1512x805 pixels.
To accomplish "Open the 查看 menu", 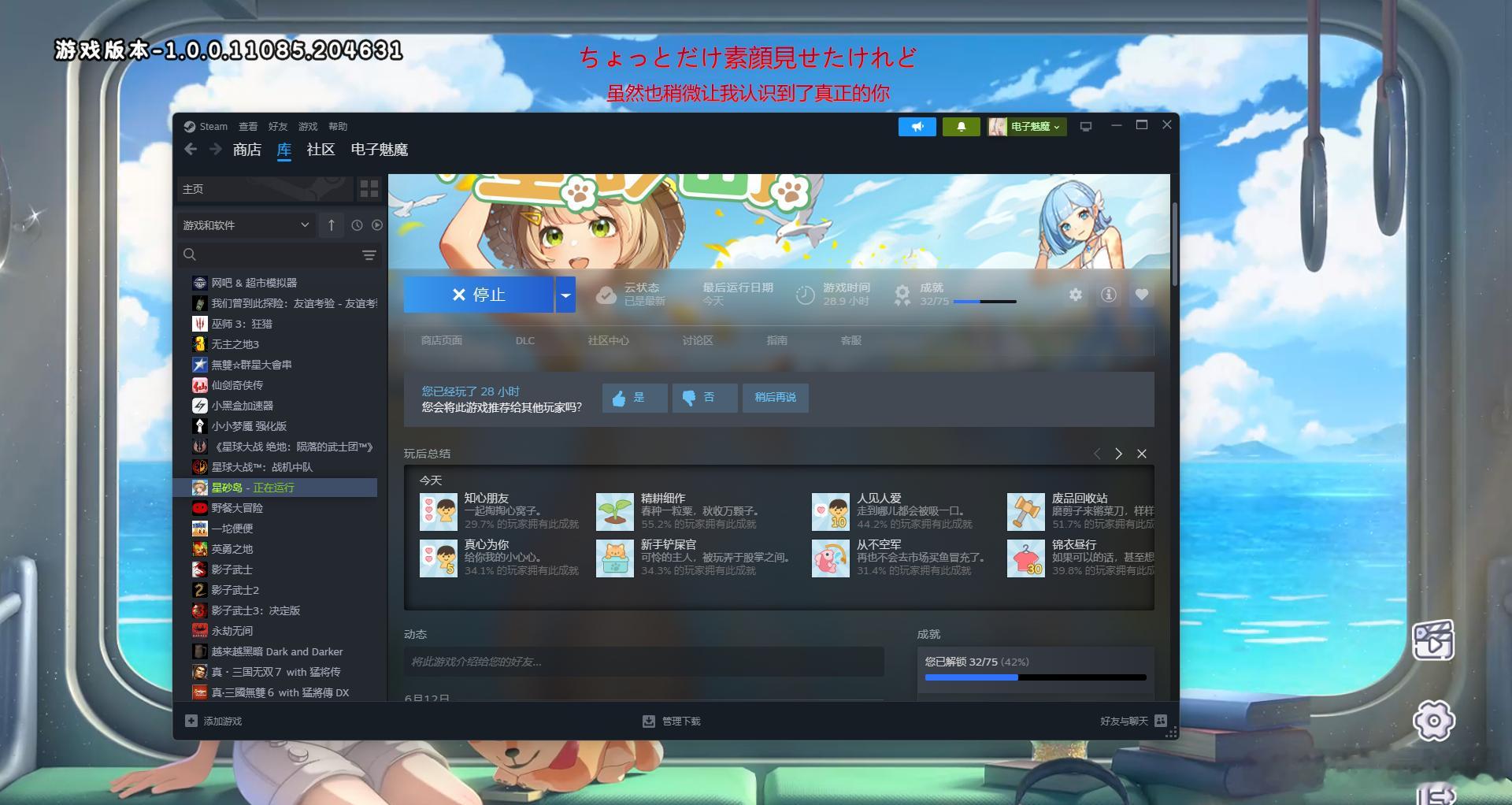I will pyautogui.click(x=248, y=126).
